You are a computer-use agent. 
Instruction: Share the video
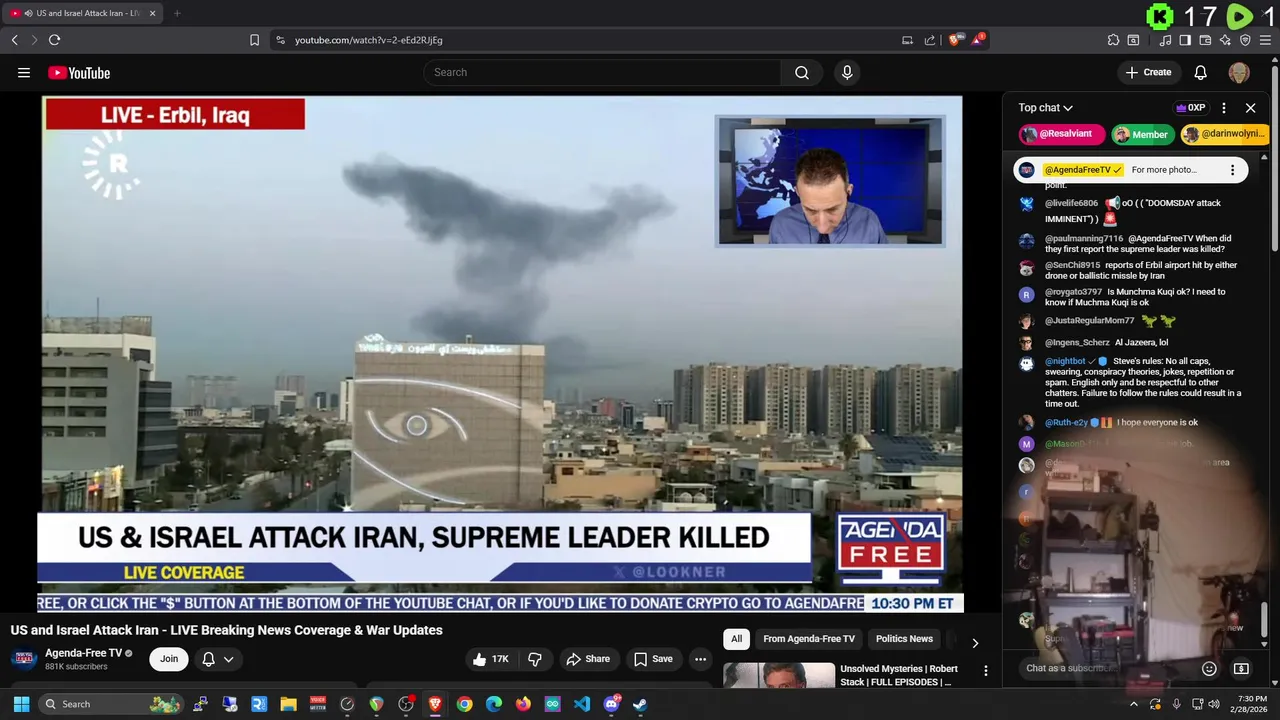point(587,659)
